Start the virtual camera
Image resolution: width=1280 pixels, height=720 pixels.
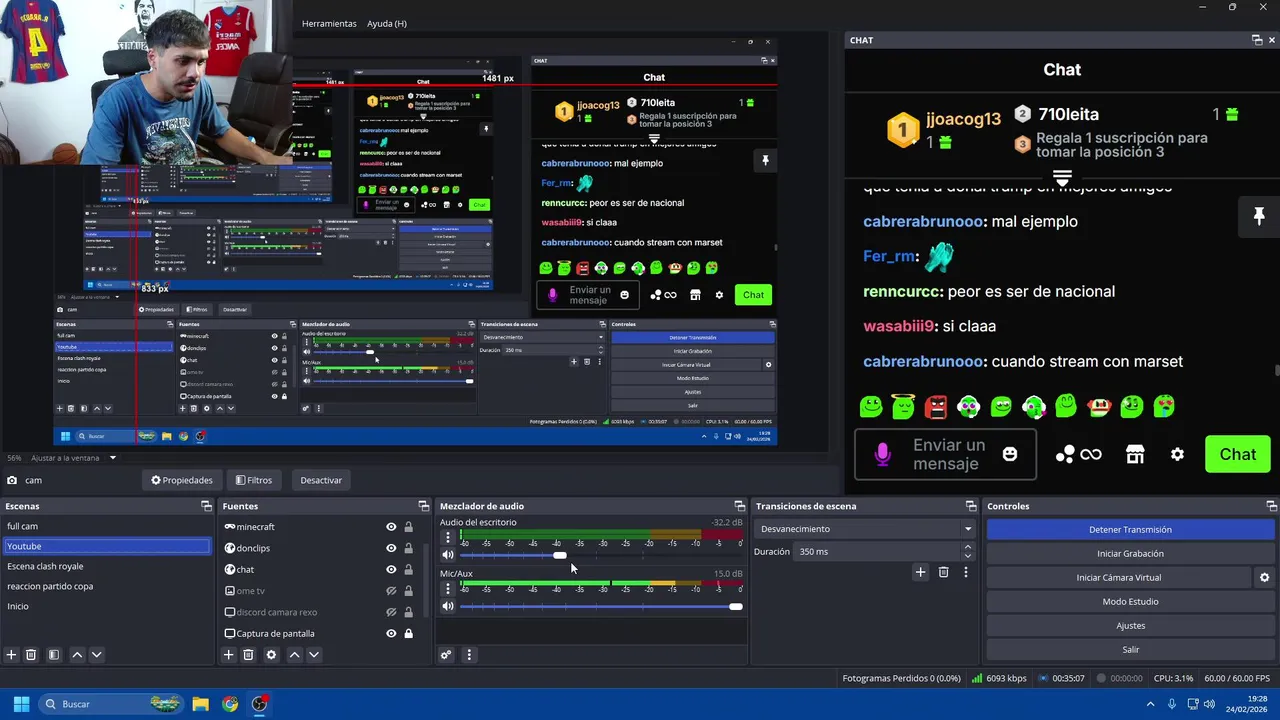[1118, 577]
